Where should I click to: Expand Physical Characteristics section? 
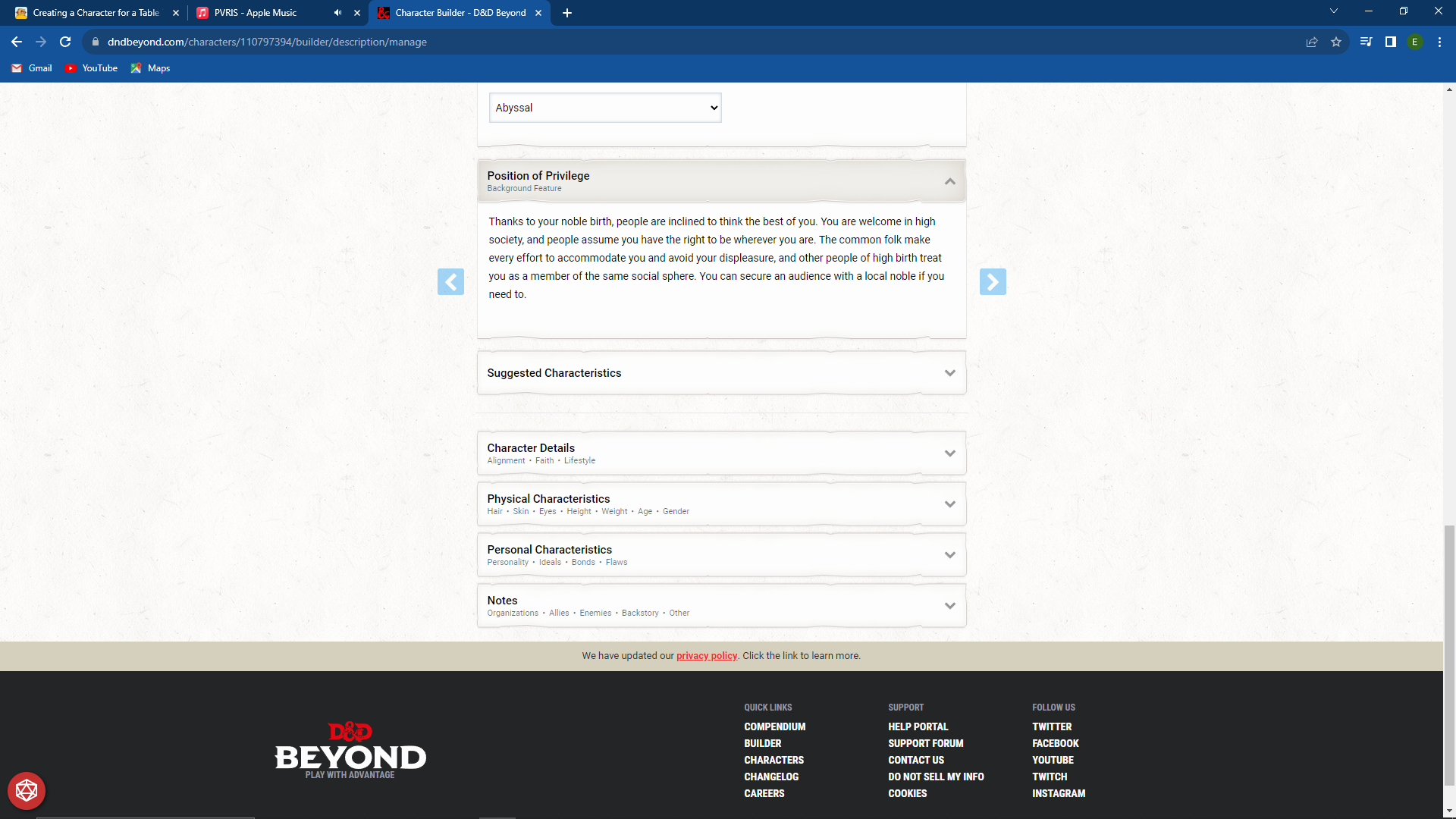pyautogui.click(x=949, y=504)
